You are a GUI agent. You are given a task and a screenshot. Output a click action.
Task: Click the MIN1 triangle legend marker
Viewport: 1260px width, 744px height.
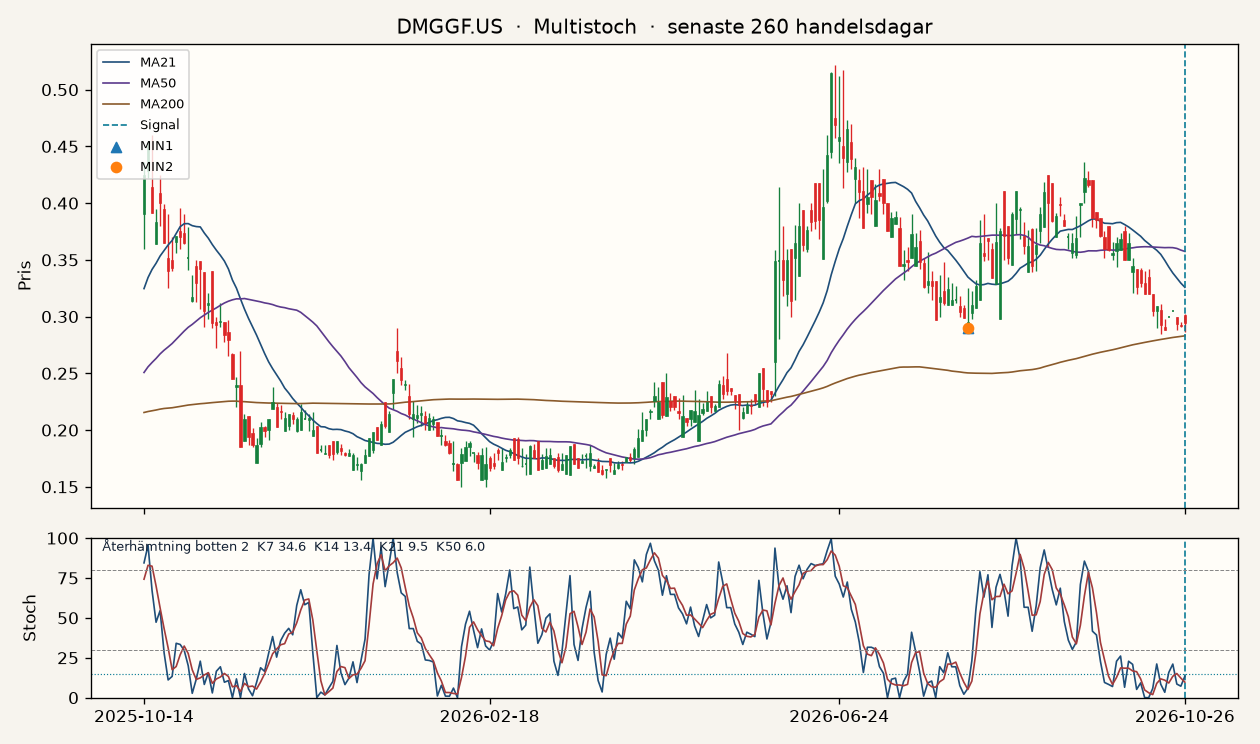[116, 146]
